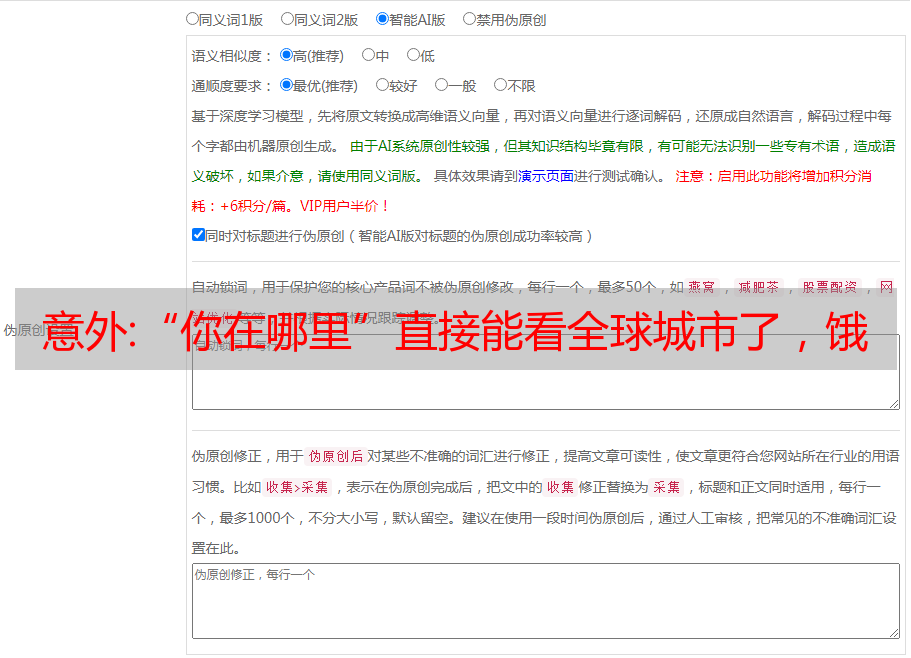Set 语义相似度 to 低
This screenshot has height=658, width=911.
point(413,56)
